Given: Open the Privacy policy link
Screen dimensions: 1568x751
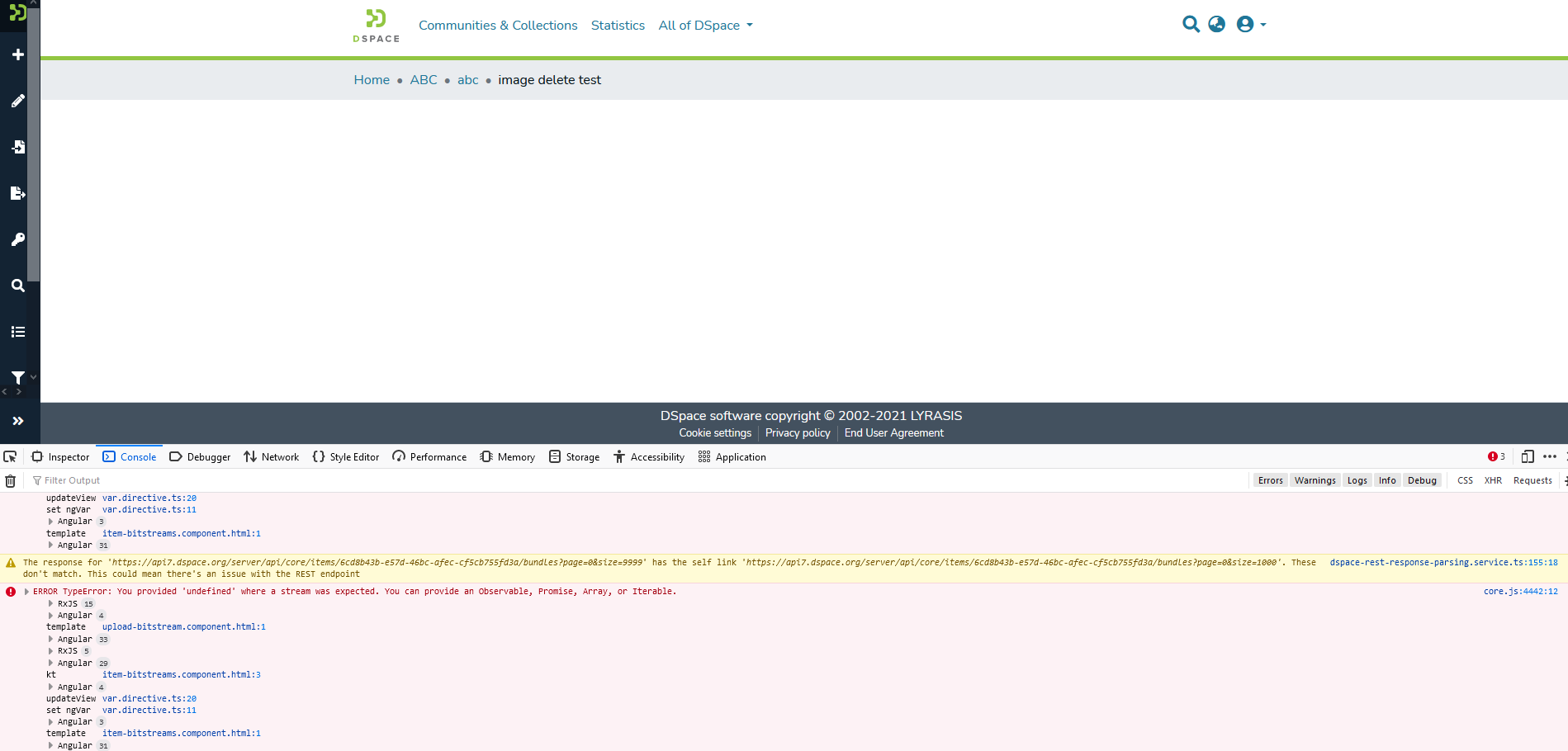Looking at the screenshot, I should click(x=797, y=432).
